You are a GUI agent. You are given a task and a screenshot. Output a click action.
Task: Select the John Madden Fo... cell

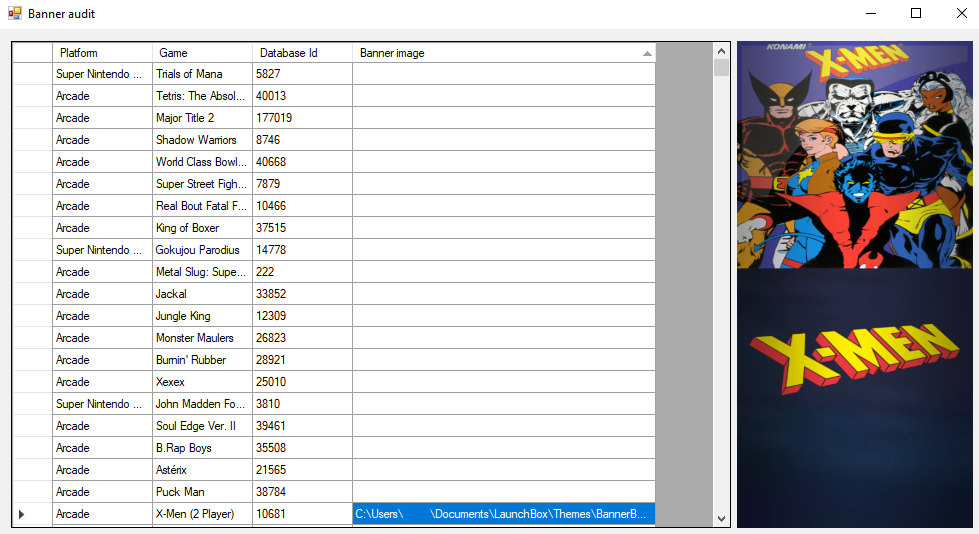202,404
